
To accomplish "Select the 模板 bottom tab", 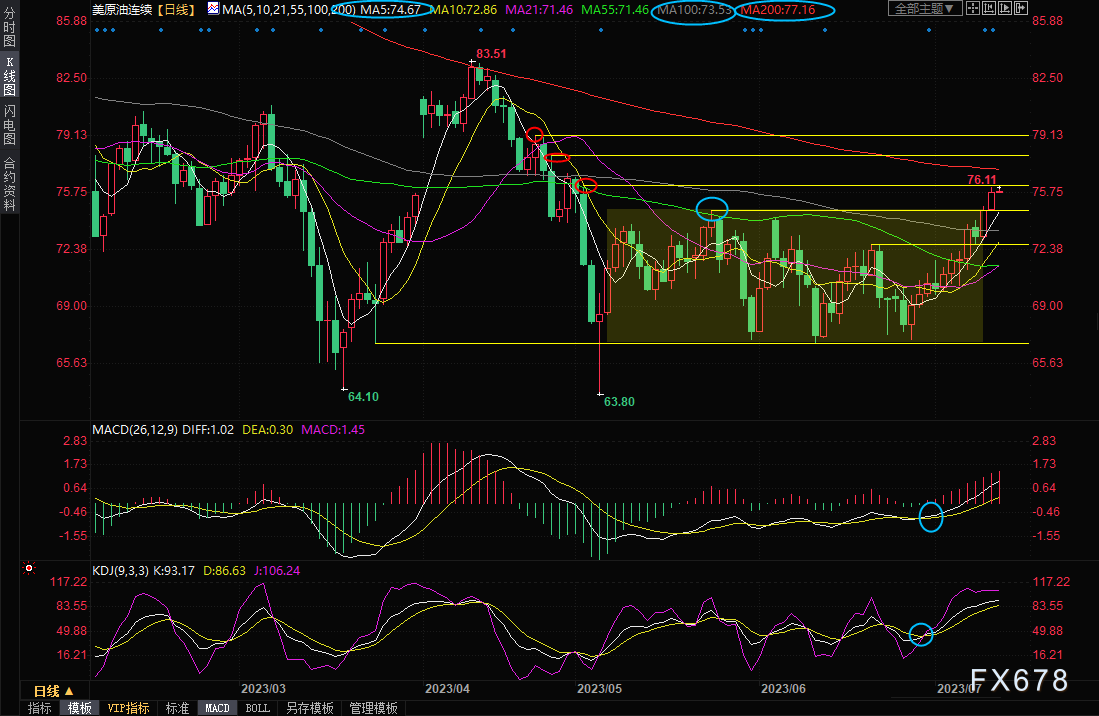I will [79, 708].
